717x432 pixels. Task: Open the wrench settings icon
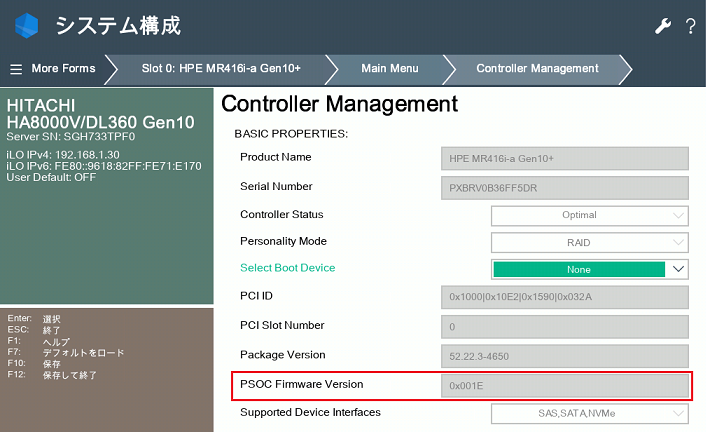(663, 26)
